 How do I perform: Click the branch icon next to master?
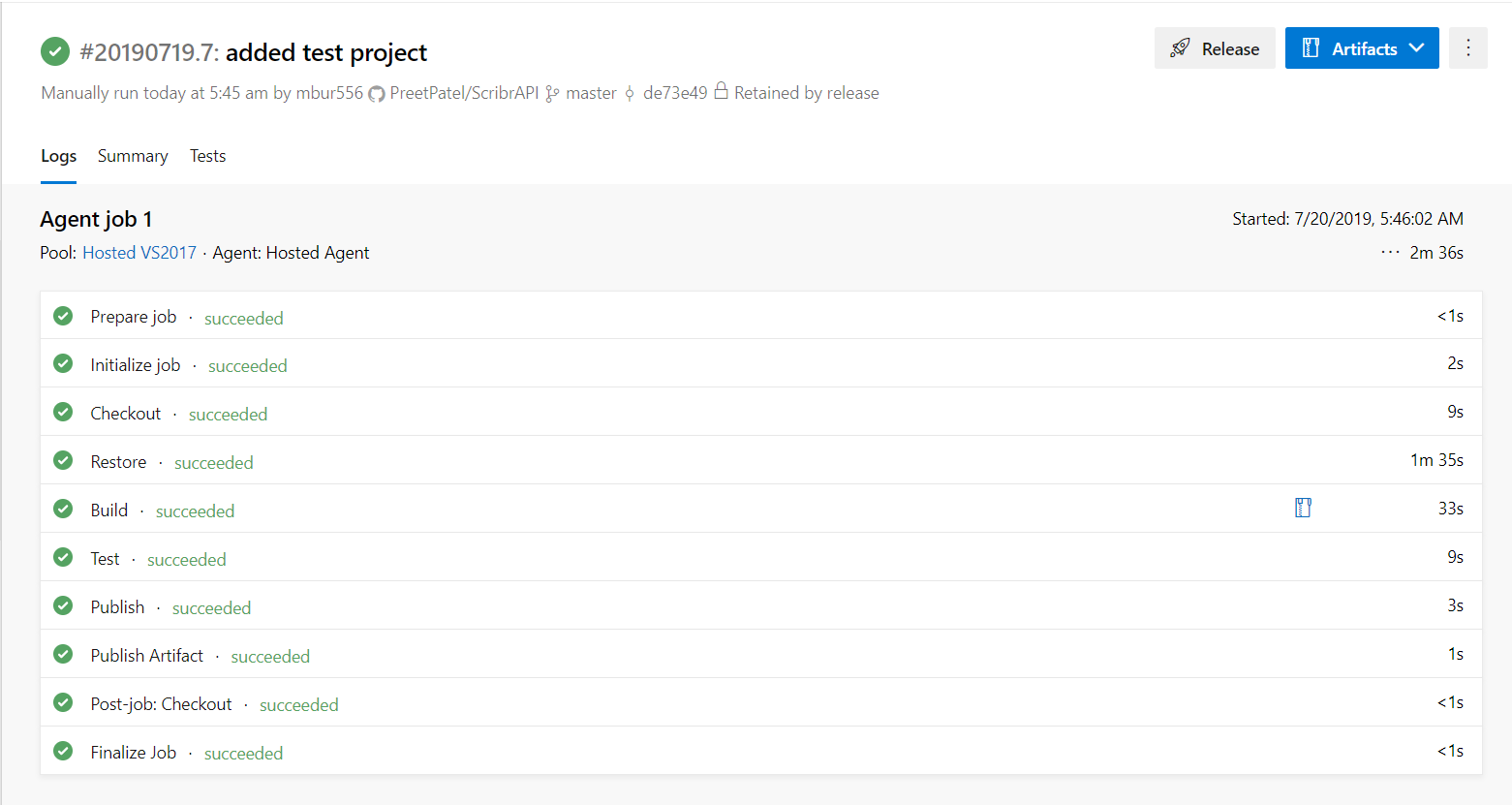552,94
